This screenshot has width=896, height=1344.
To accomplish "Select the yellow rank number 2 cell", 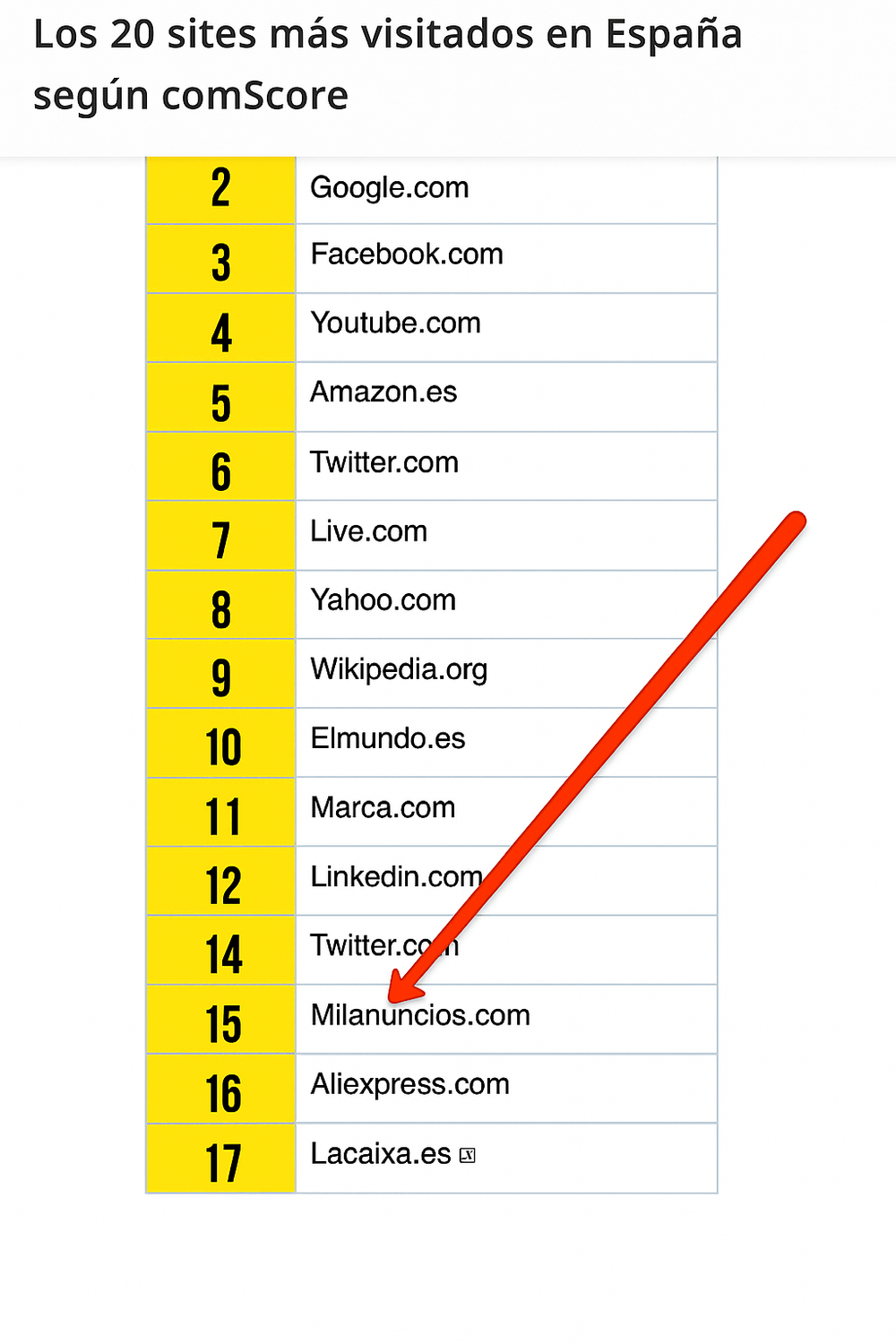I will pyautogui.click(x=220, y=189).
